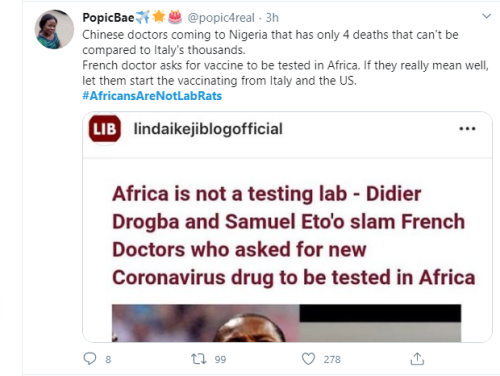Click the retweet count of 99
The width and height of the screenshot is (500, 376).
(220, 359)
